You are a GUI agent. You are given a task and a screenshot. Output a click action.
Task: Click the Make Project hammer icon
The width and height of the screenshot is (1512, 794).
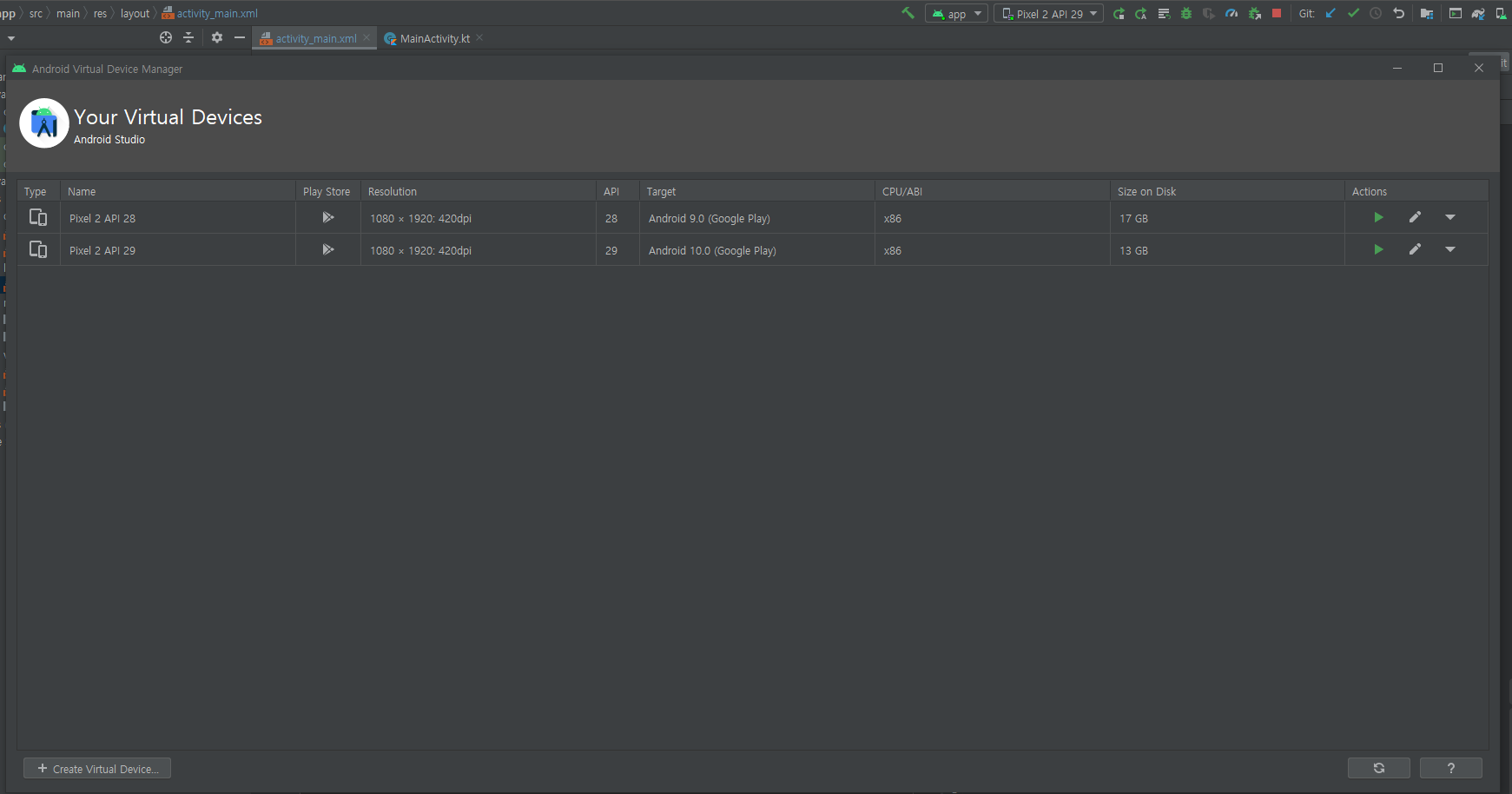coord(908,13)
